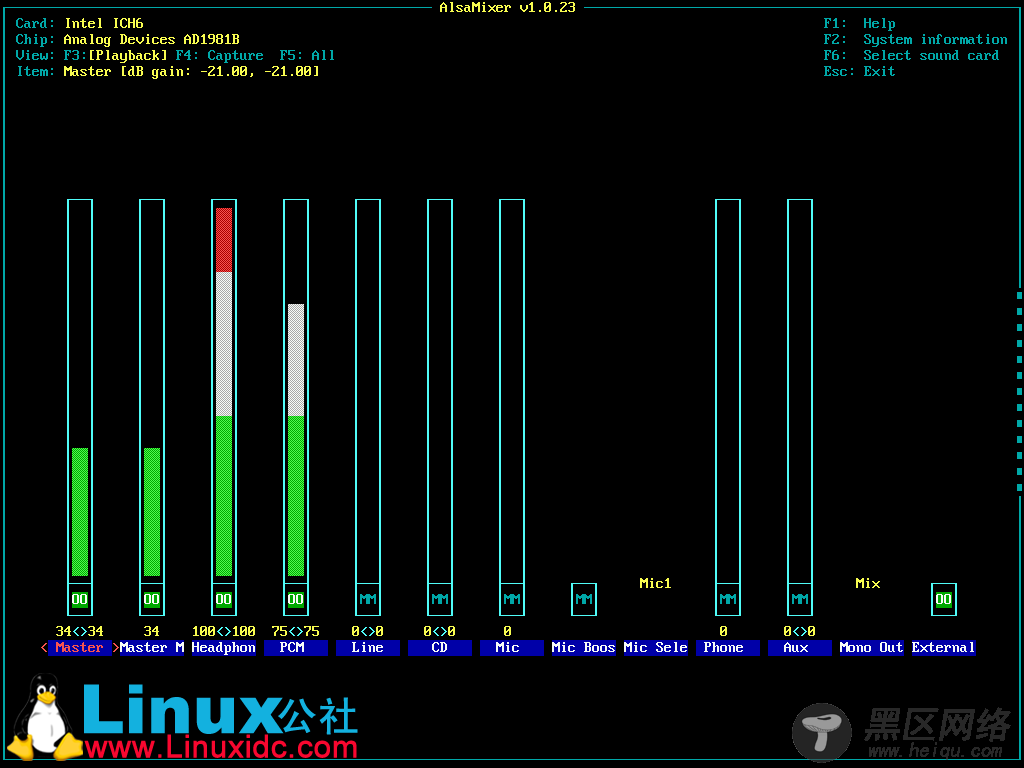Select the Master M channel label
The height and width of the screenshot is (768, 1024).
click(152, 648)
